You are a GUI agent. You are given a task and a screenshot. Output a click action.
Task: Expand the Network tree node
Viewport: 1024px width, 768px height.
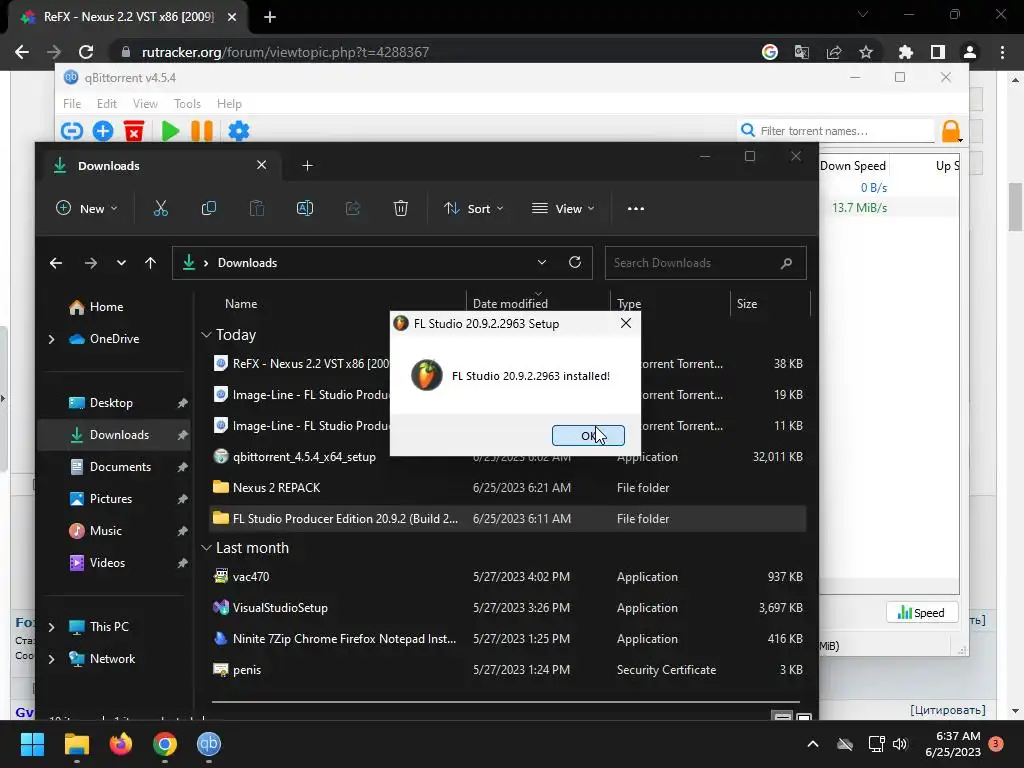click(52, 659)
